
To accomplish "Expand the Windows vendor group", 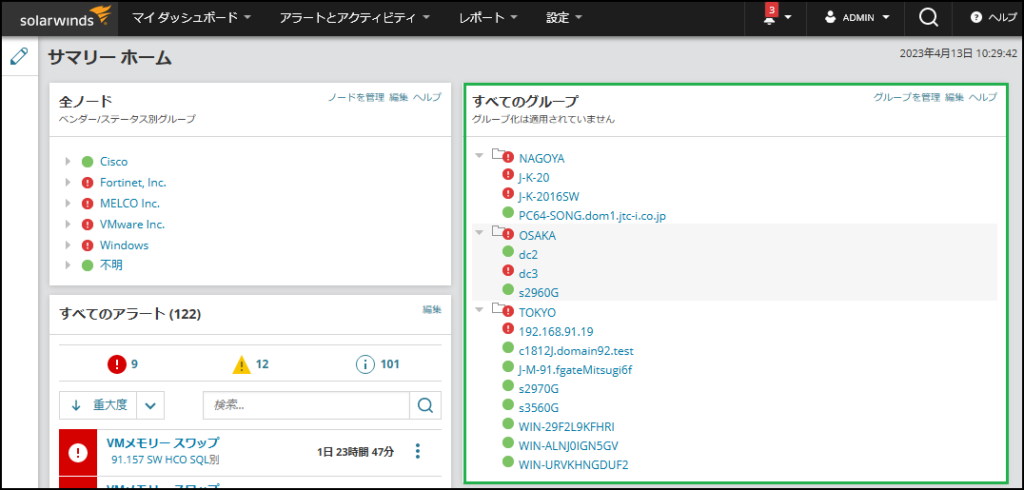I will coord(68,245).
